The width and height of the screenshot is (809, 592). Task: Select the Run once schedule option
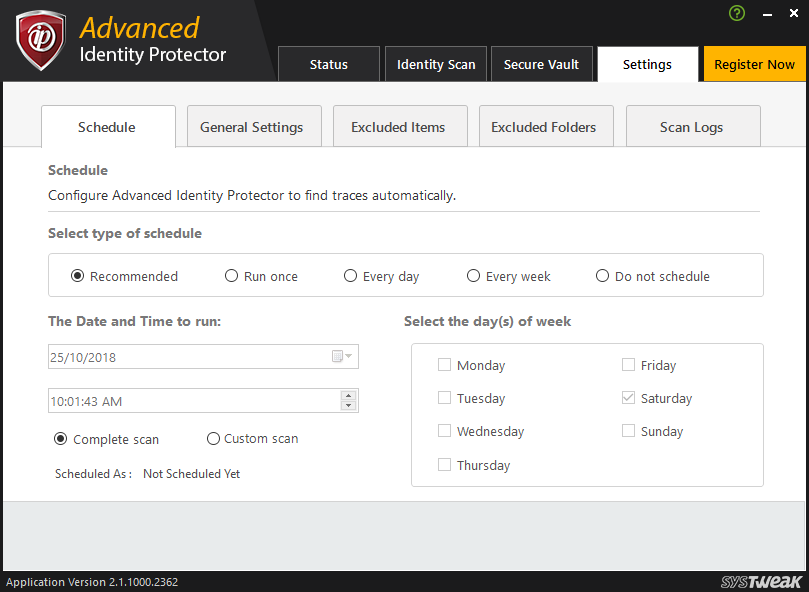(x=231, y=276)
